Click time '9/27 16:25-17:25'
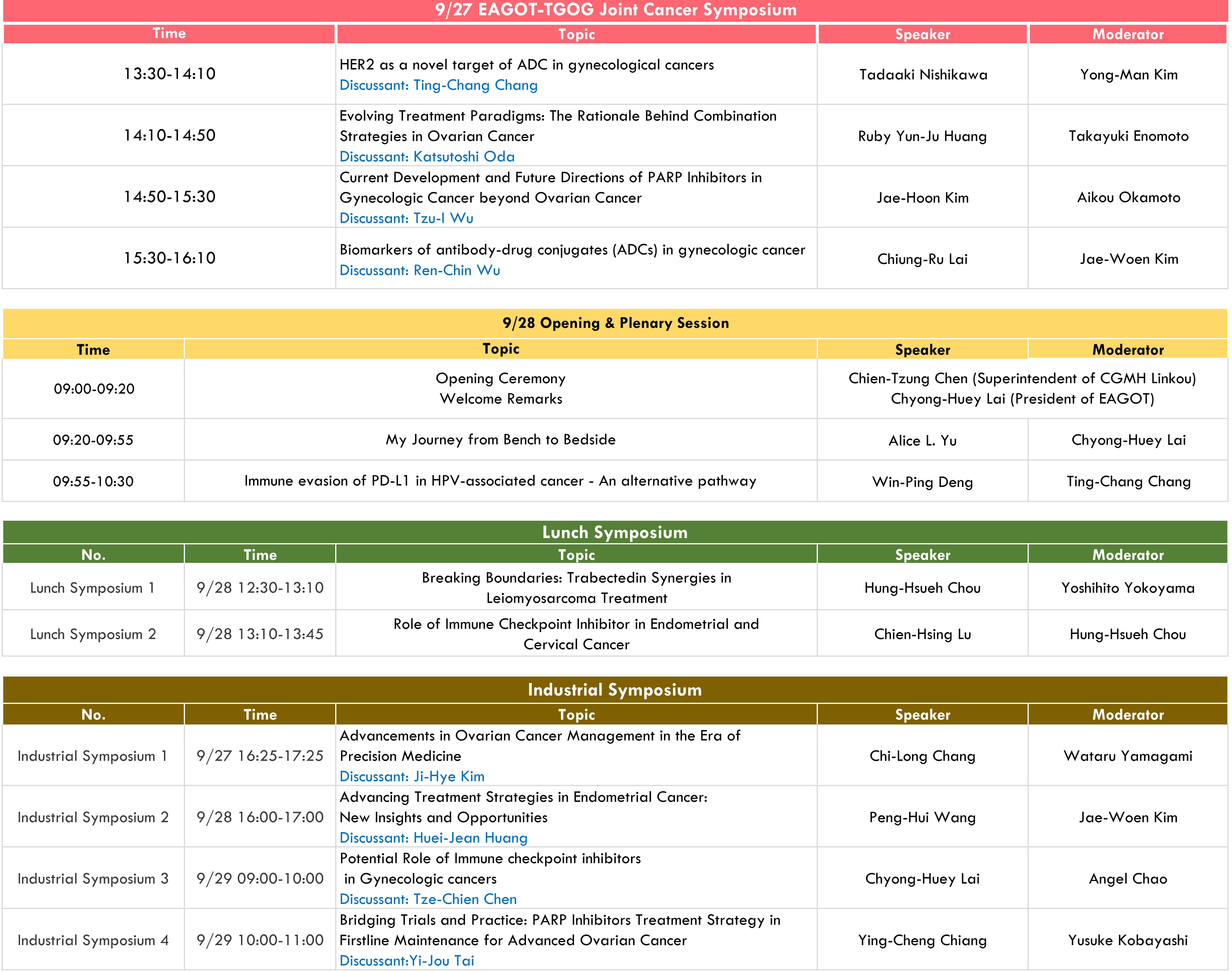1232x972 pixels. click(x=260, y=756)
